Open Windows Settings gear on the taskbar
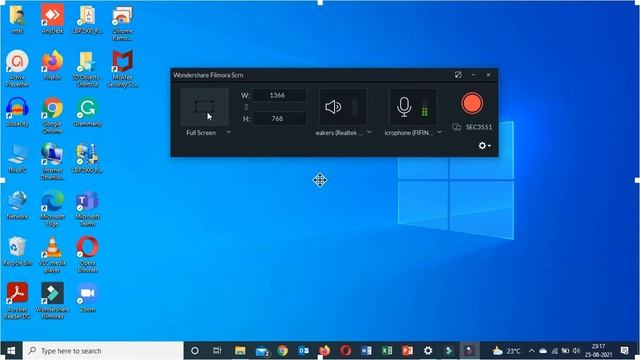 pyautogui.click(x=428, y=351)
